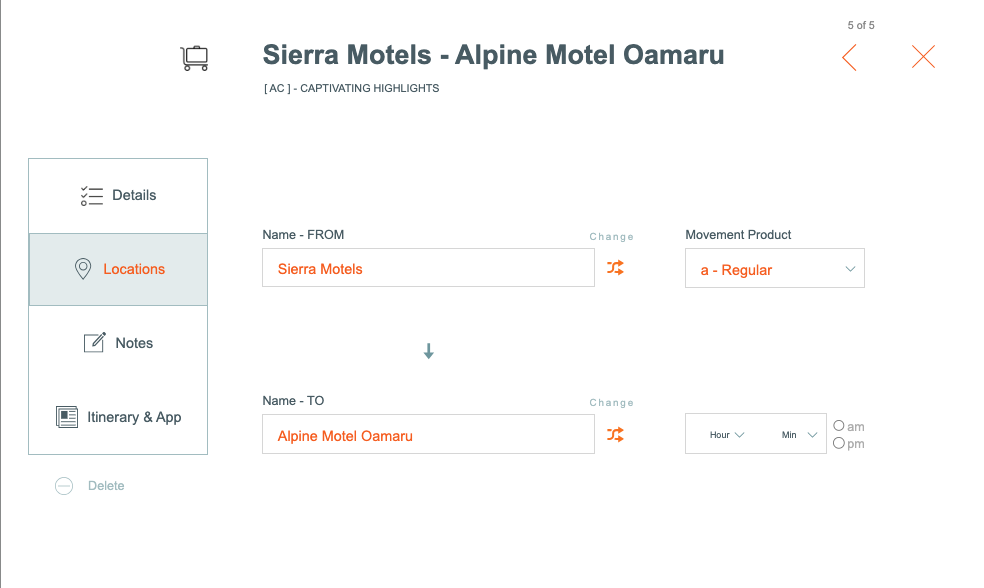Close the panel with orange X
This screenshot has width=984, height=588.
click(923, 56)
